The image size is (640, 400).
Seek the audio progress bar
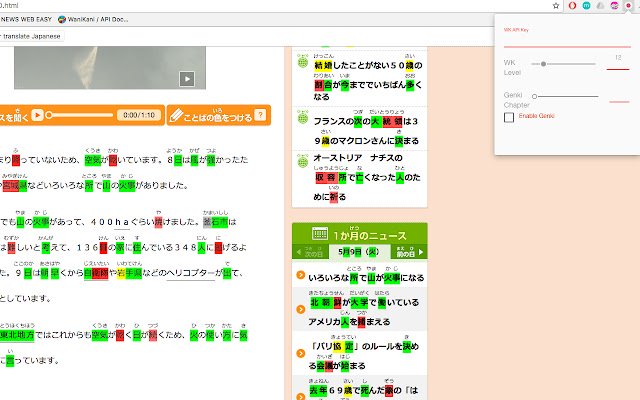tap(80, 115)
